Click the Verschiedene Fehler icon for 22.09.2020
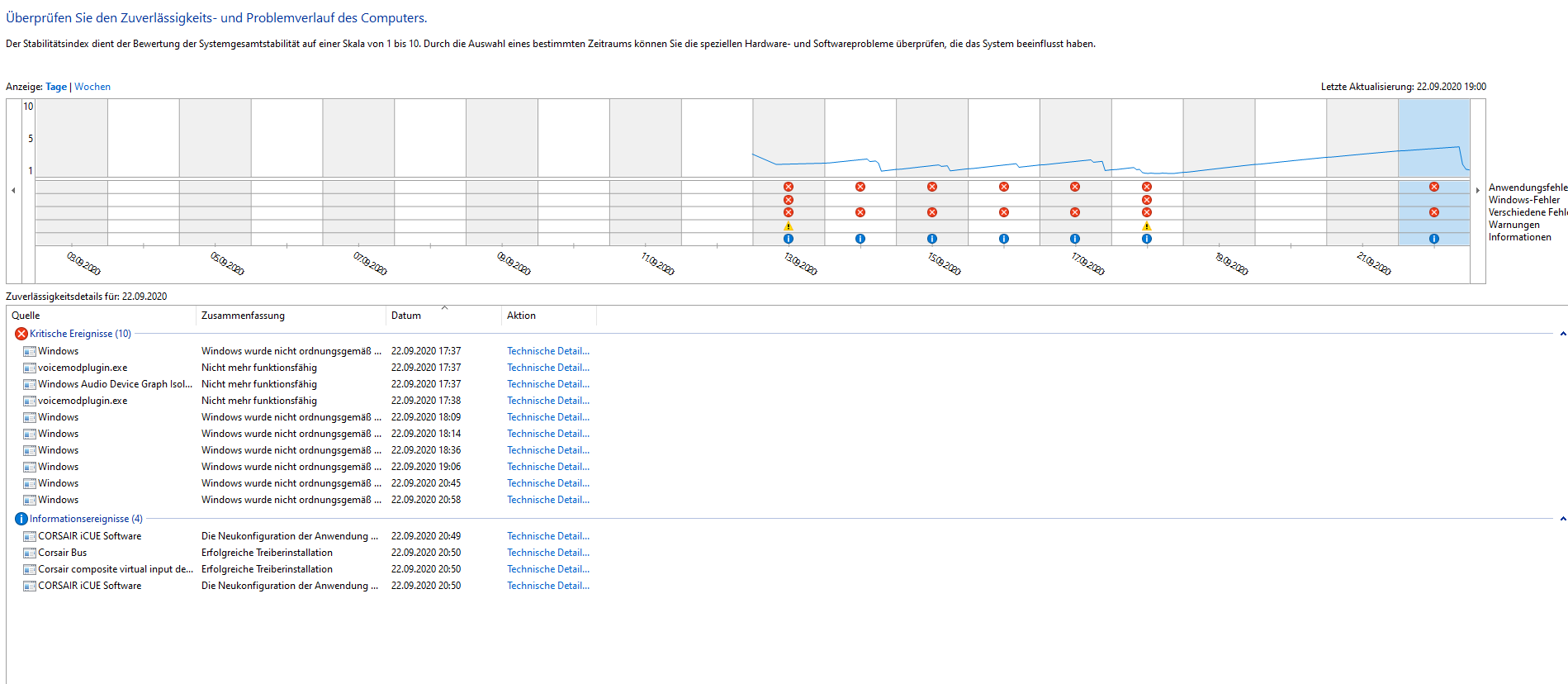Image resolution: width=1568 pixels, height=684 pixels. [1434, 212]
